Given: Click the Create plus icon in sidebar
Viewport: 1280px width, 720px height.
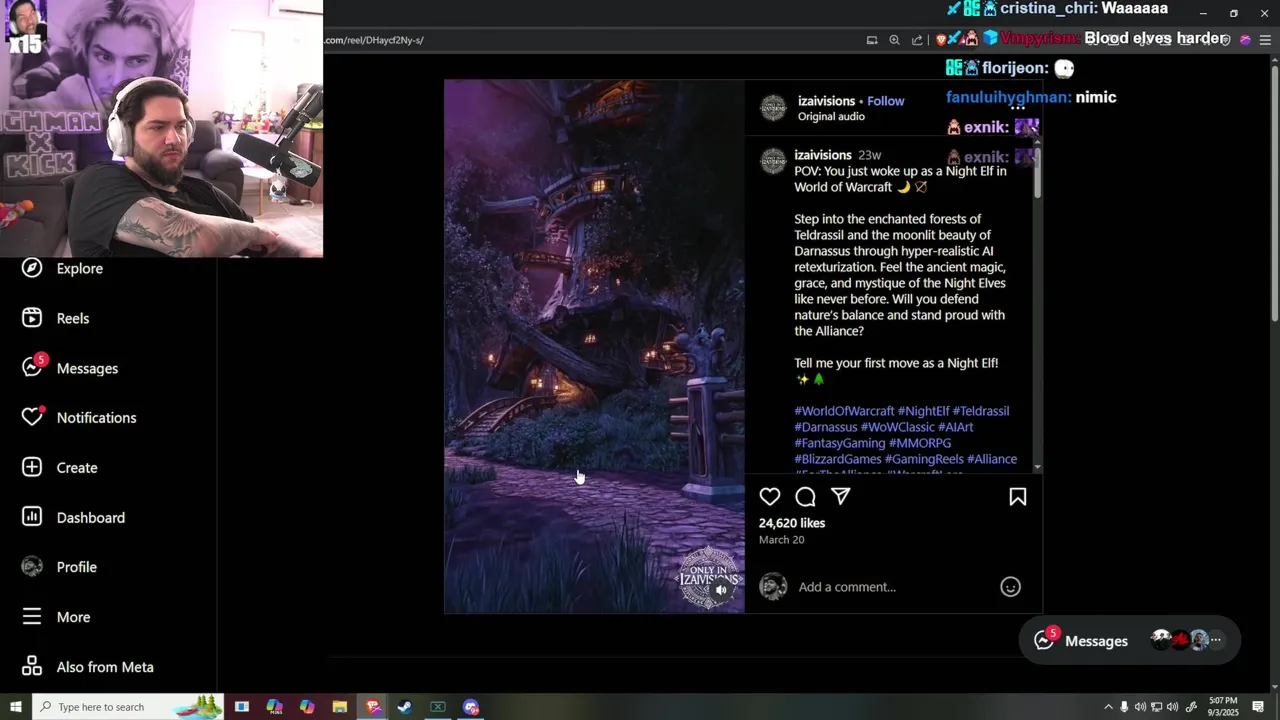Looking at the screenshot, I should [x=32, y=467].
